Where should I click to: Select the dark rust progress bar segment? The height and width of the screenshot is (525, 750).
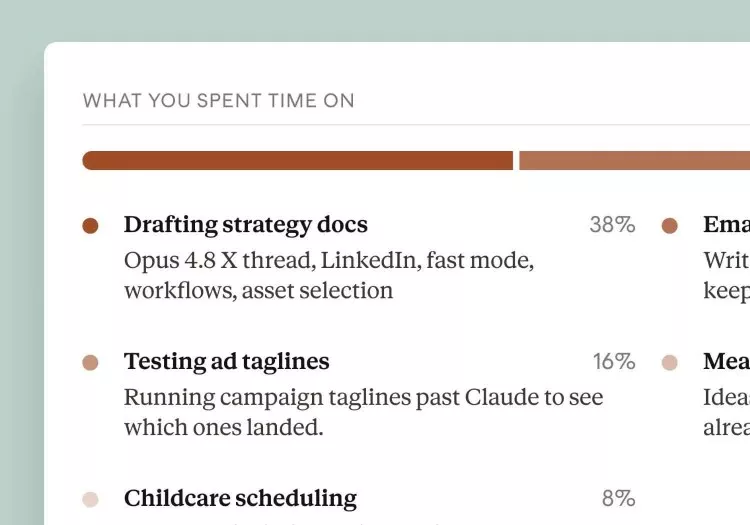298,161
